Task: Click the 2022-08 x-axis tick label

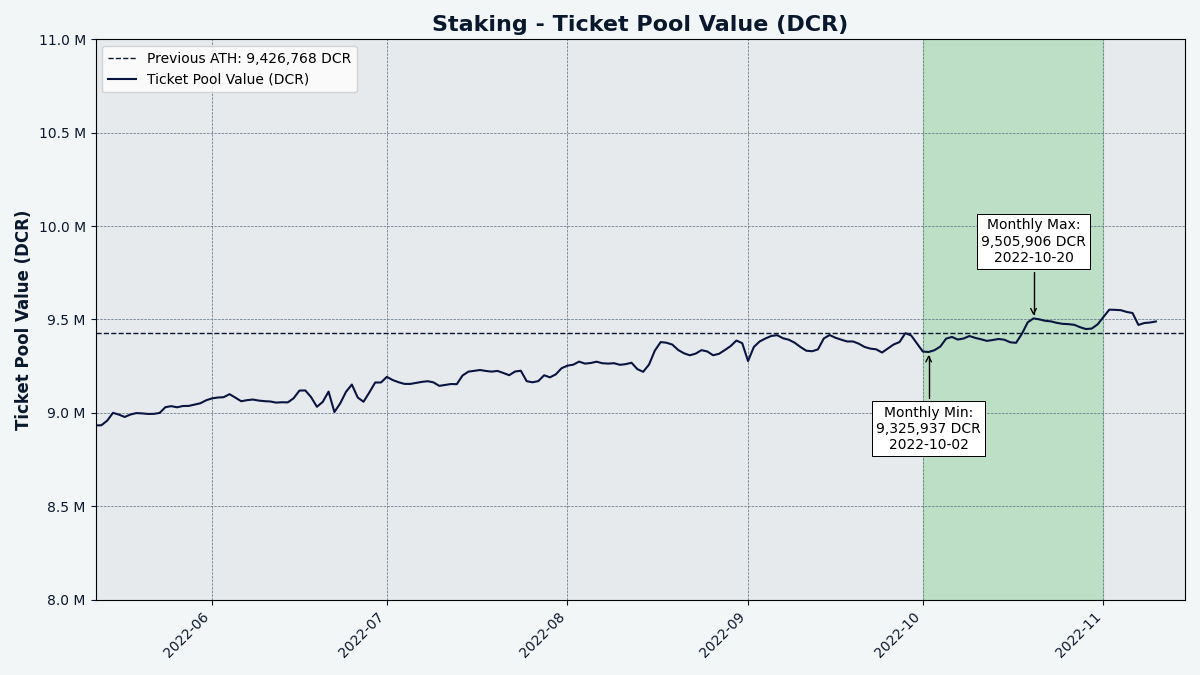Action: pos(543,634)
